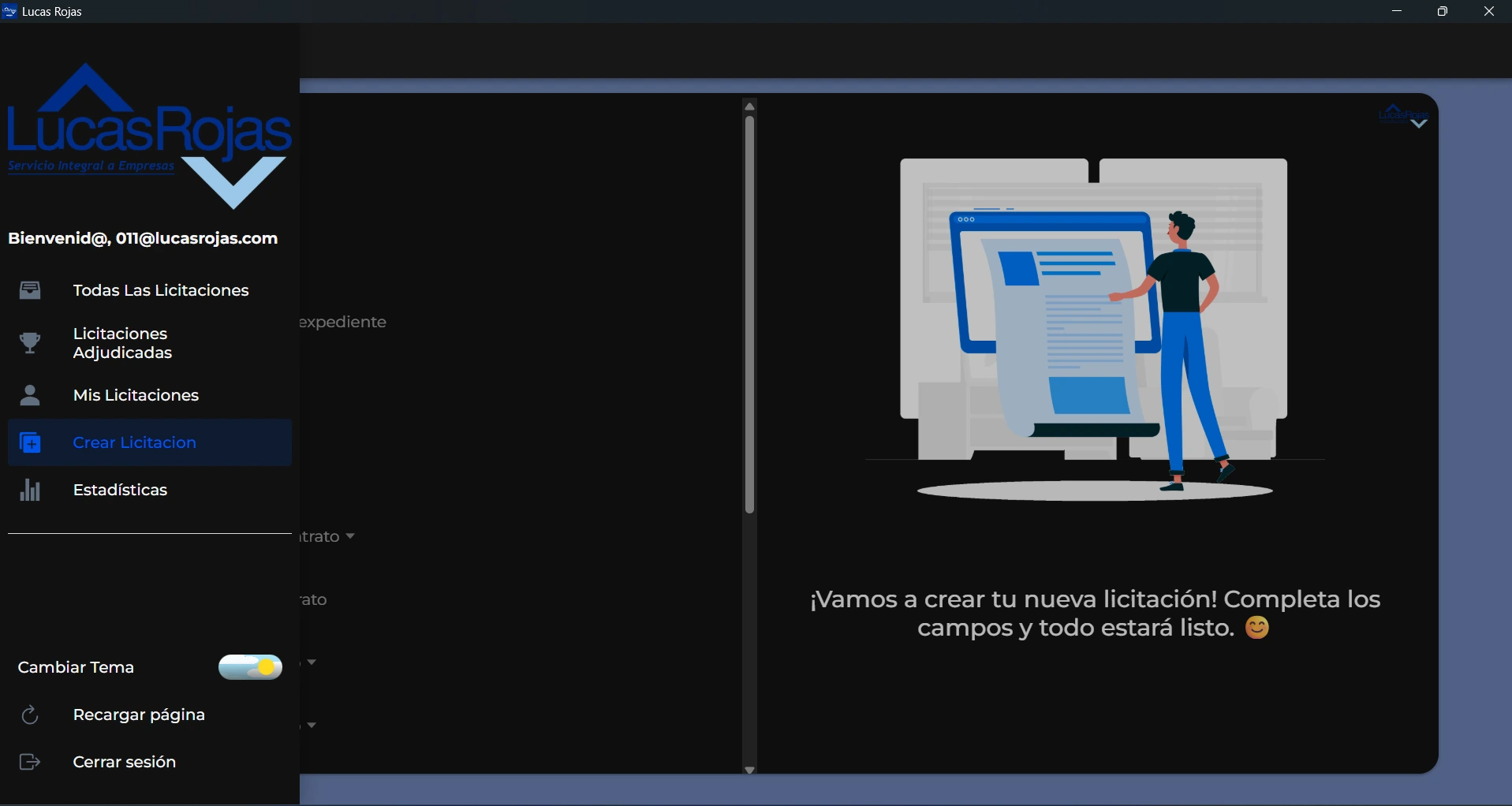1512x806 pixels.
Task: Open the dropdown arrow right of Recargar página
Action: pyautogui.click(x=312, y=726)
